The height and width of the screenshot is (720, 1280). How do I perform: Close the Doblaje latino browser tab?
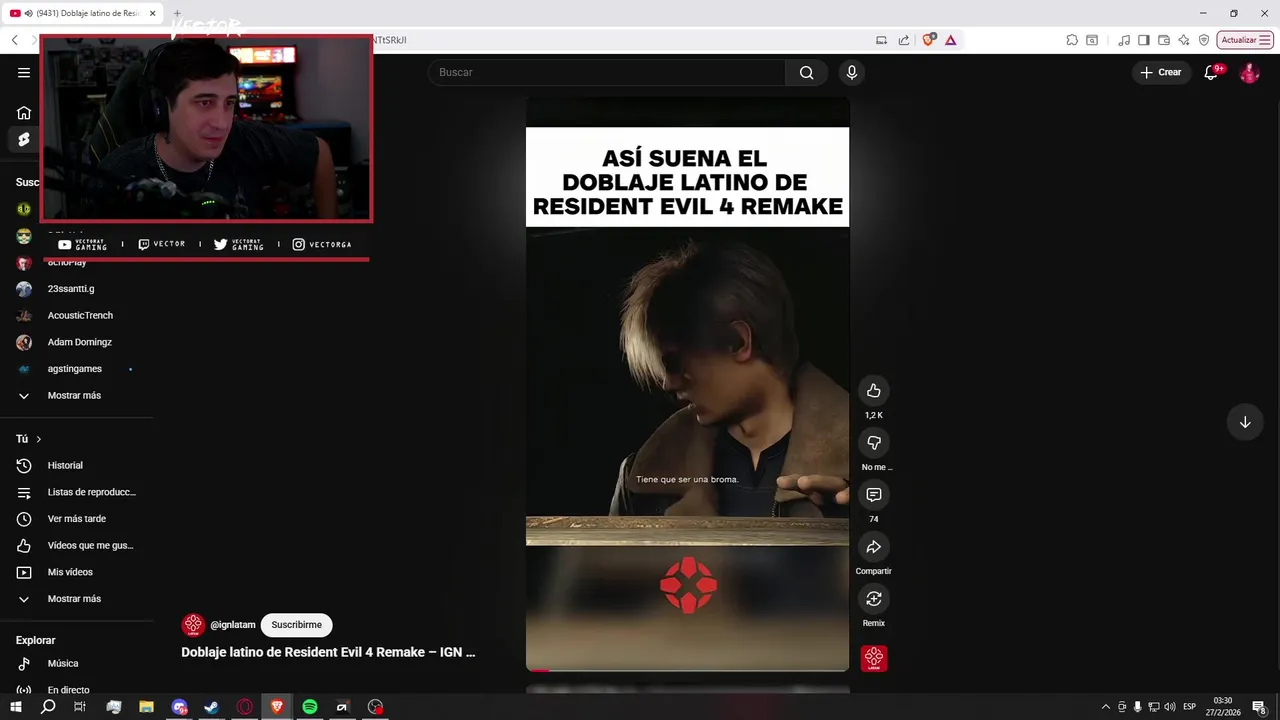pyautogui.click(x=152, y=13)
